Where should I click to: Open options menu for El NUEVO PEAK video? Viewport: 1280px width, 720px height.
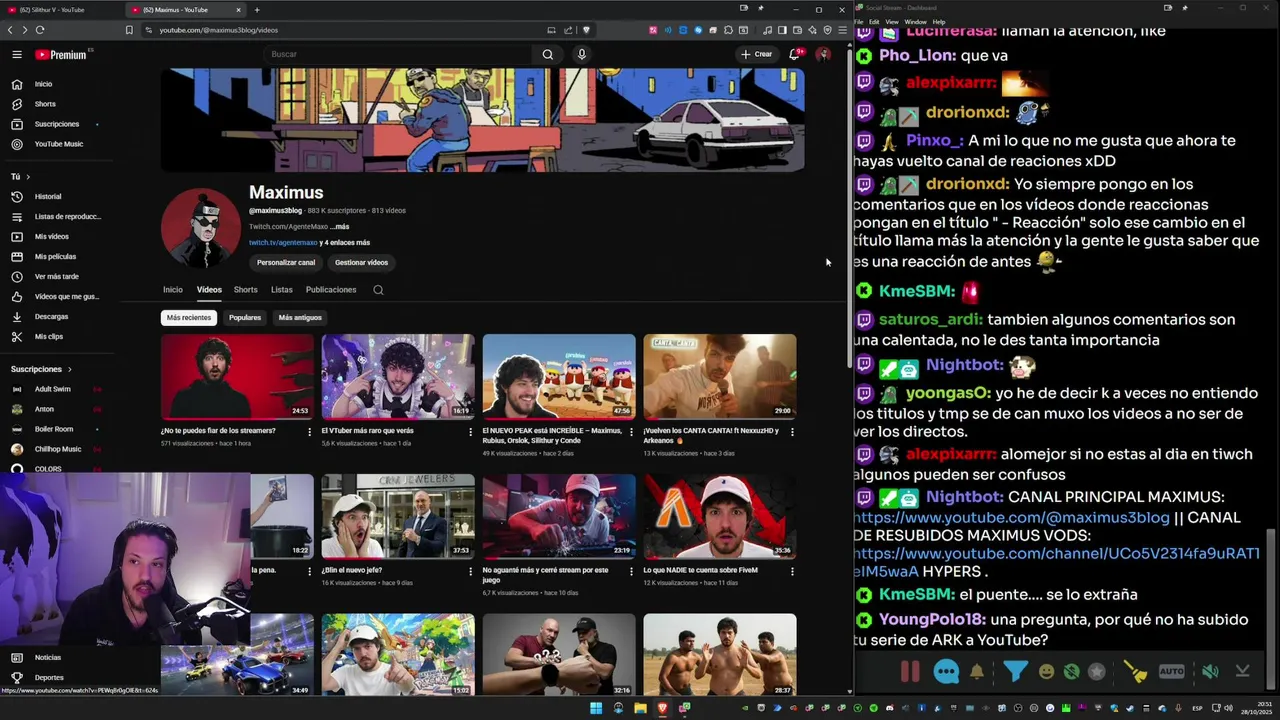coord(631,432)
